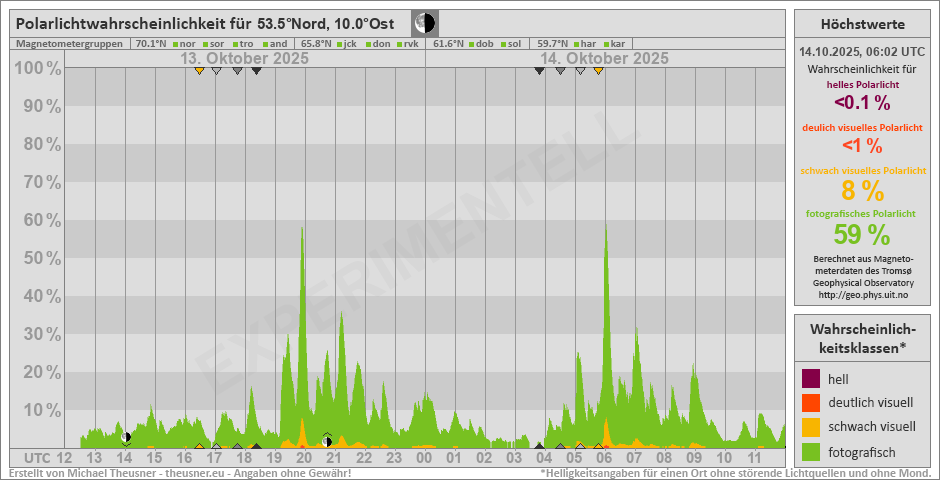This screenshot has width=940, height=480.
Task: Click orange twilight triangle under 13. Oktober heading
Action: pyautogui.click(x=200, y=71)
